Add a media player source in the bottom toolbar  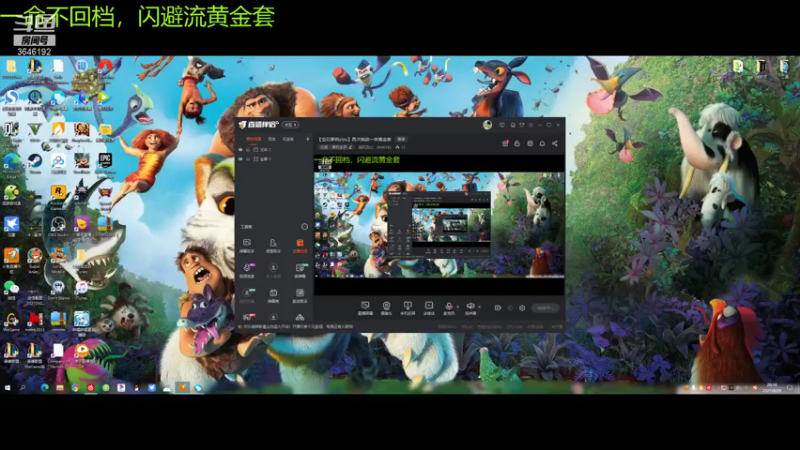(x=429, y=308)
